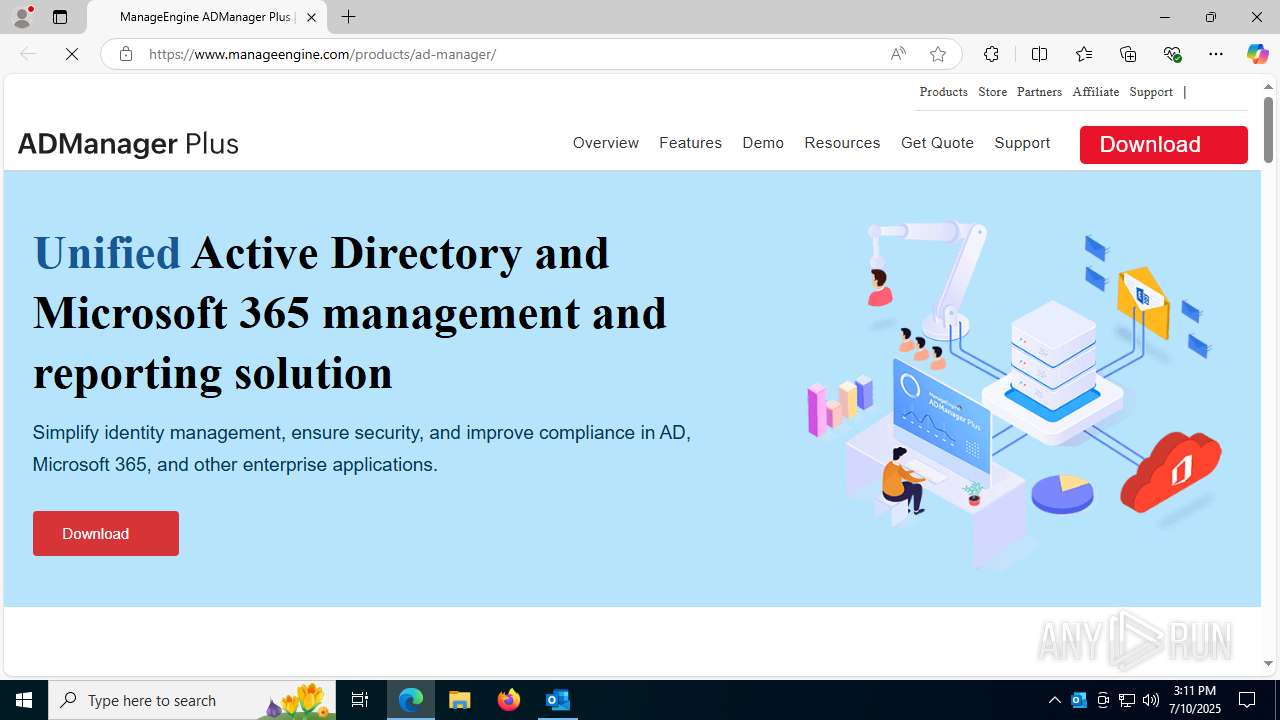Click the page scrollbar down arrow
This screenshot has height=720, width=1280.
tap(1268, 663)
